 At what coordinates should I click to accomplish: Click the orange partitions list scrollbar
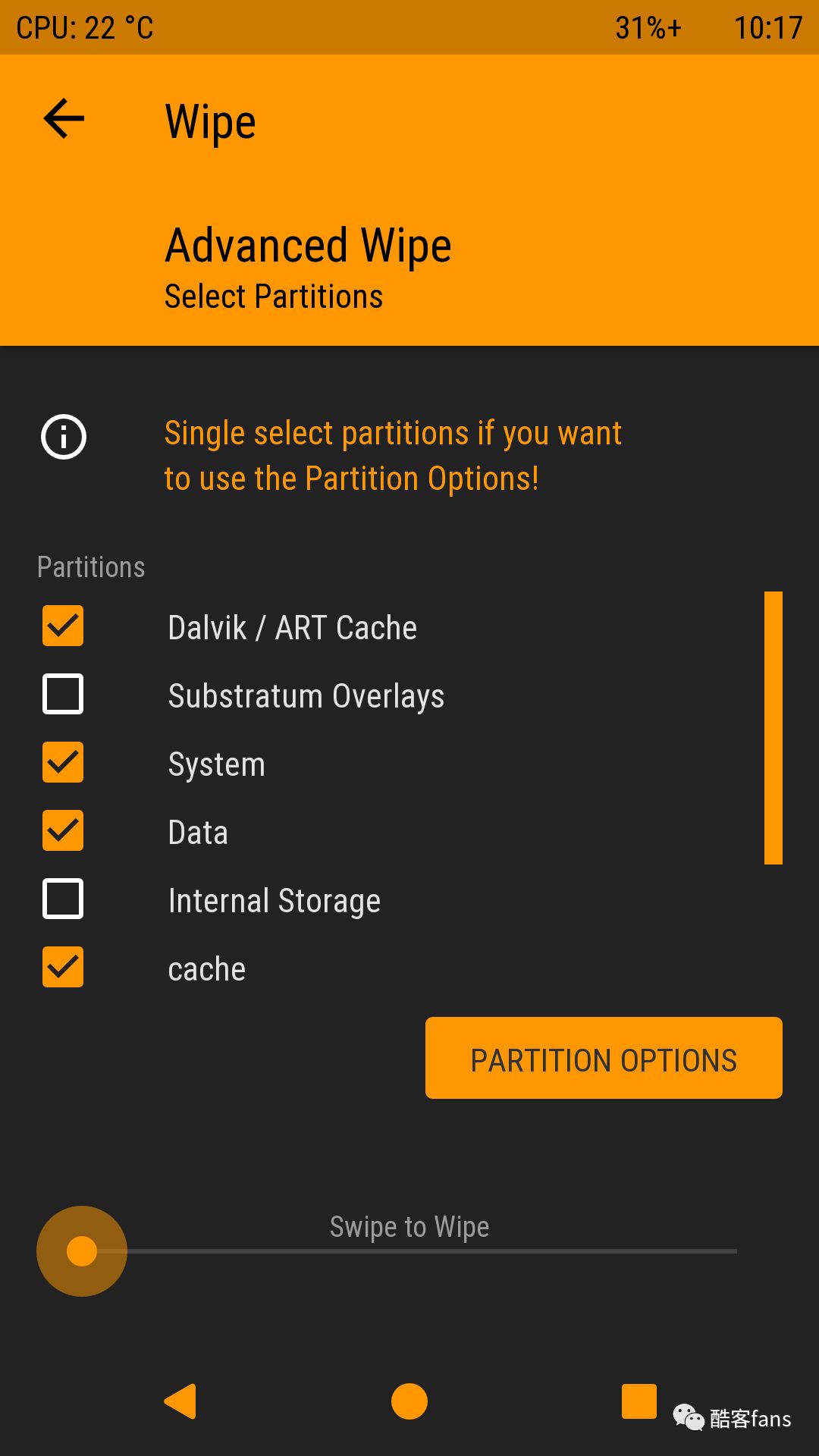click(773, 728)
